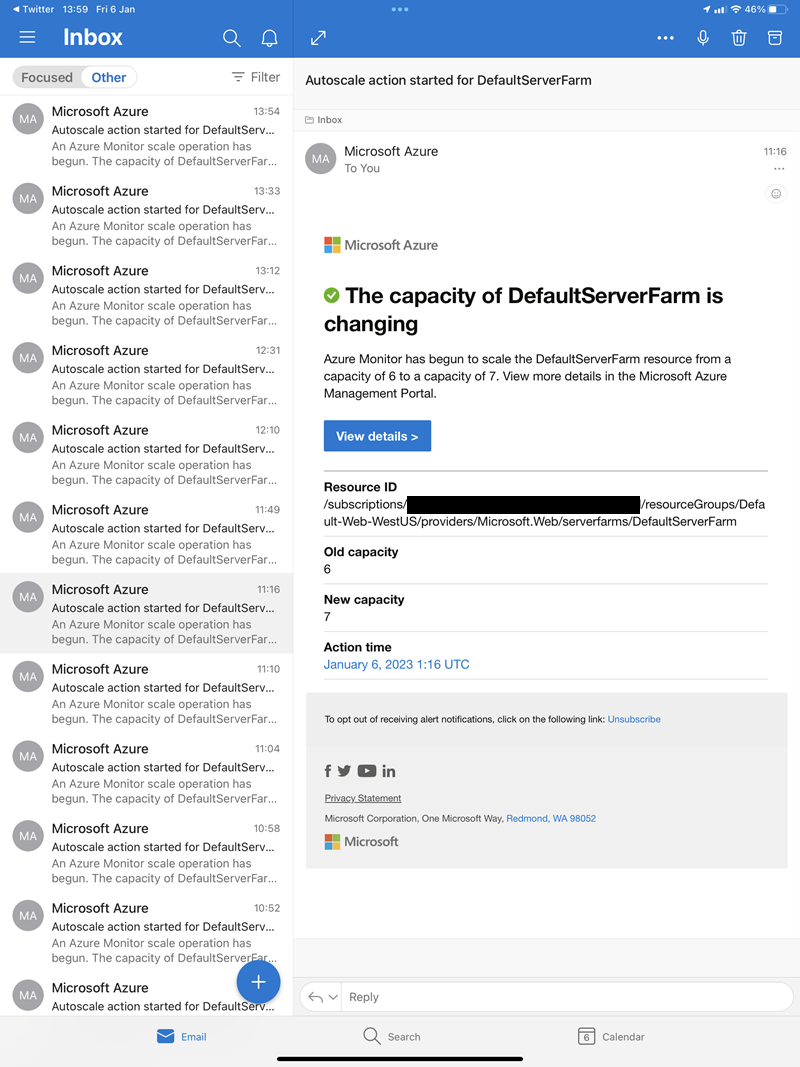Expand email to full screen arrows icon

318,38
